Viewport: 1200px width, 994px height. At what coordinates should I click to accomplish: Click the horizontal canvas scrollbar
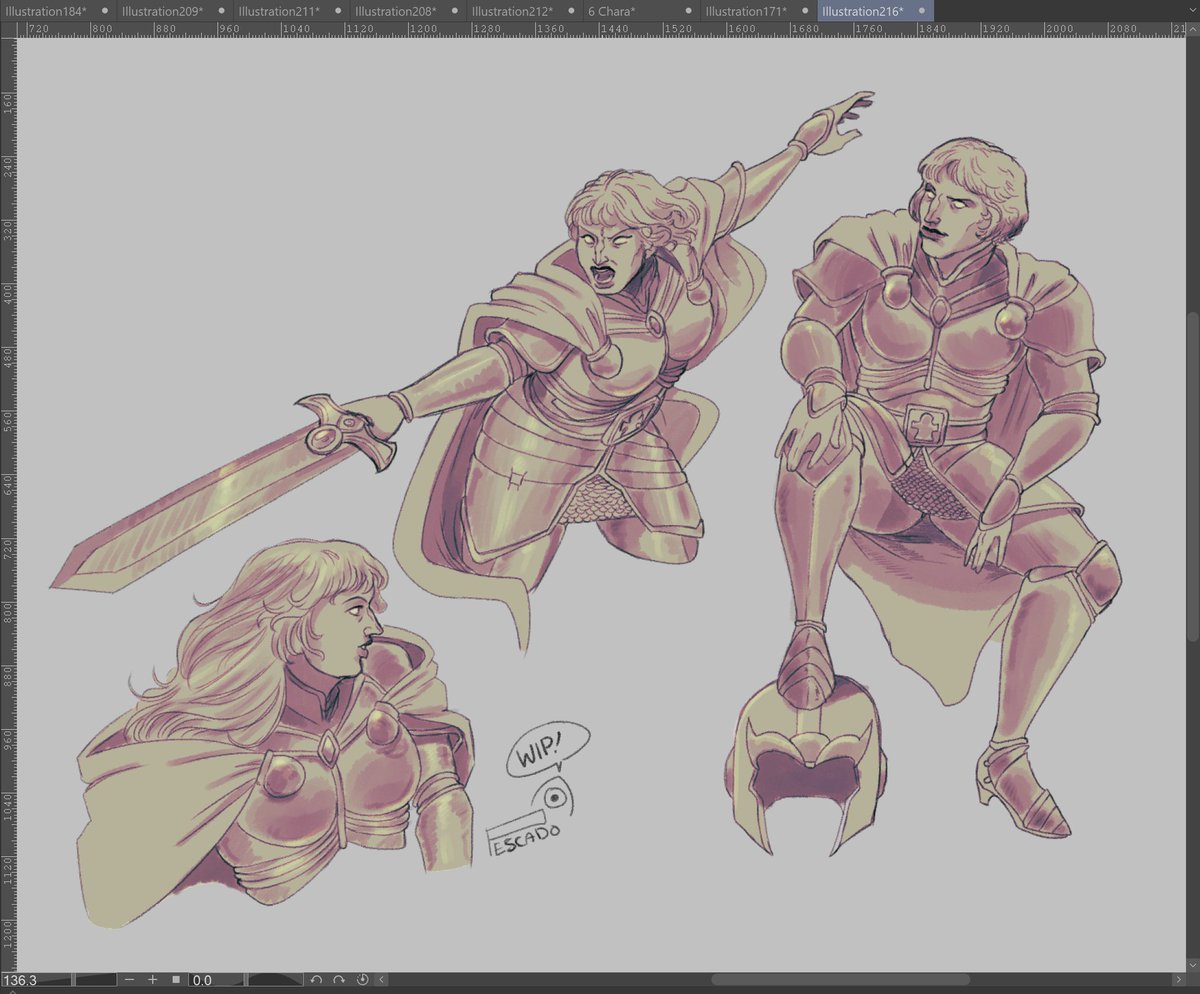pos(840,980)
